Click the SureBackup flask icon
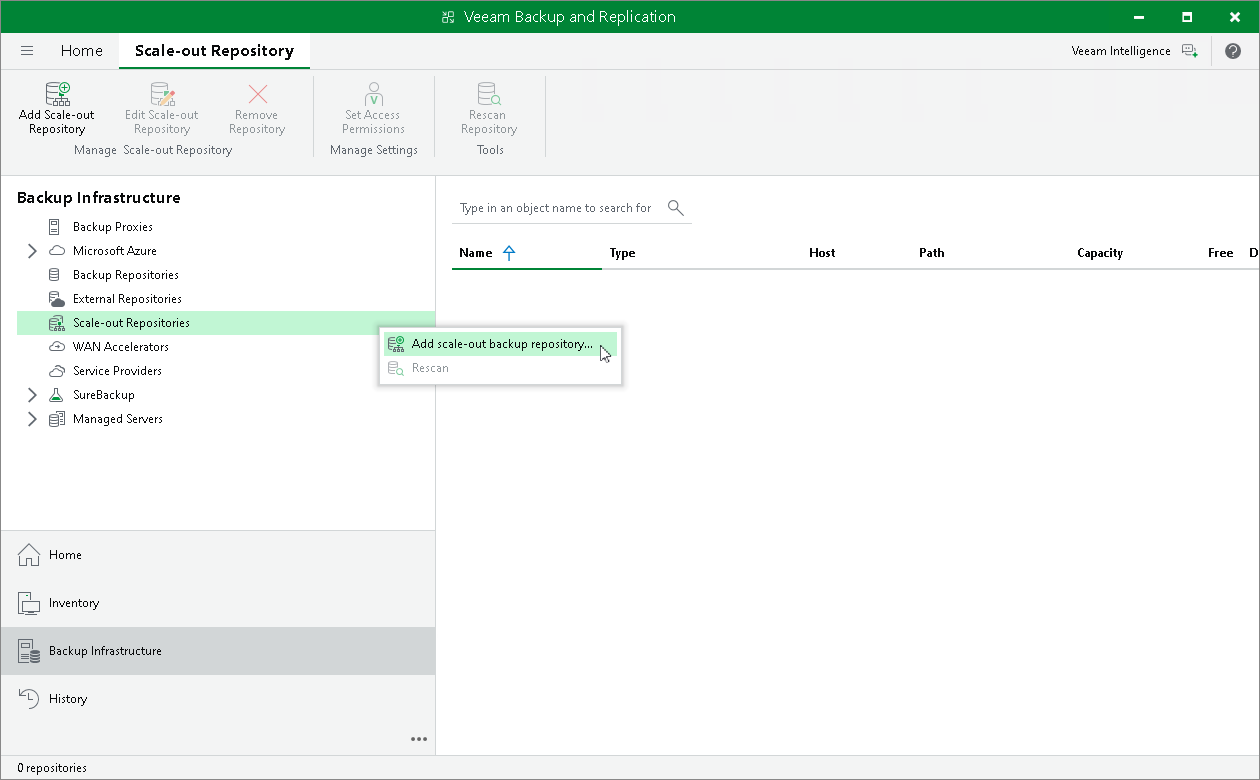Screen dimensions: 1260x780 pyautogui.click(x=56, y=395)
